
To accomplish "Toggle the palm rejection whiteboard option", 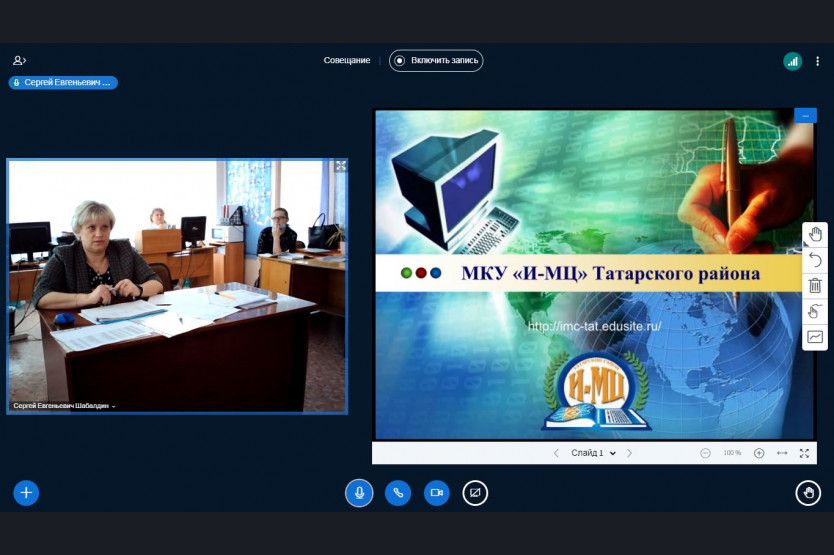I will pos(815,311).
